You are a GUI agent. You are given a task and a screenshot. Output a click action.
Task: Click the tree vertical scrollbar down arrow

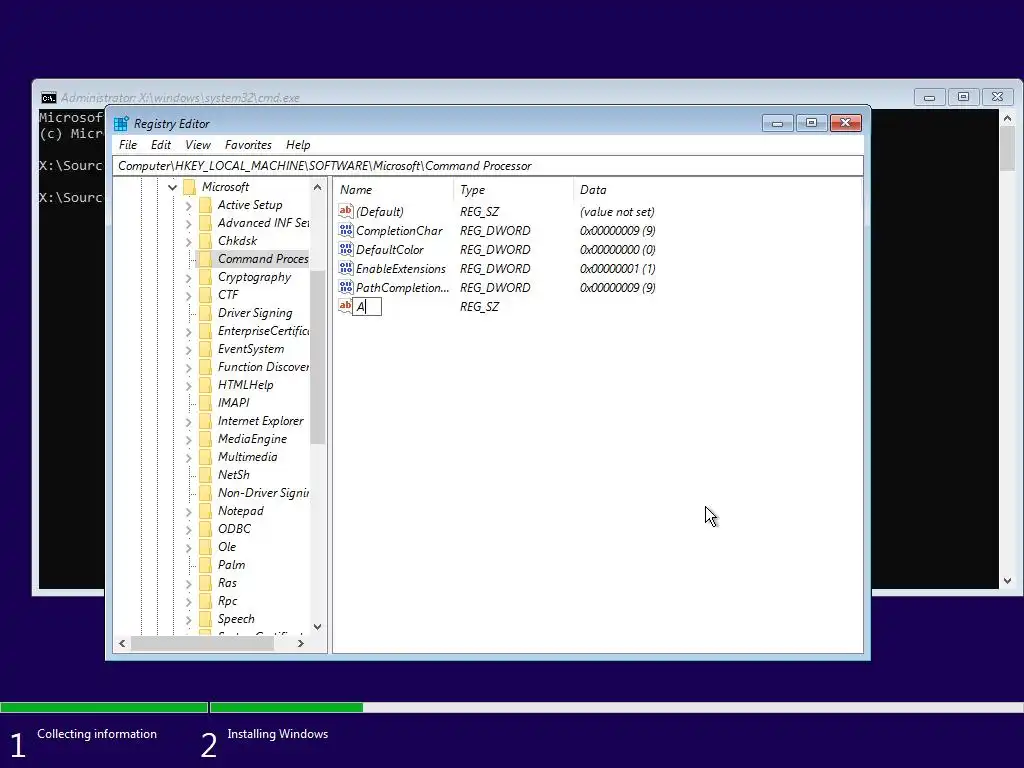317,626
